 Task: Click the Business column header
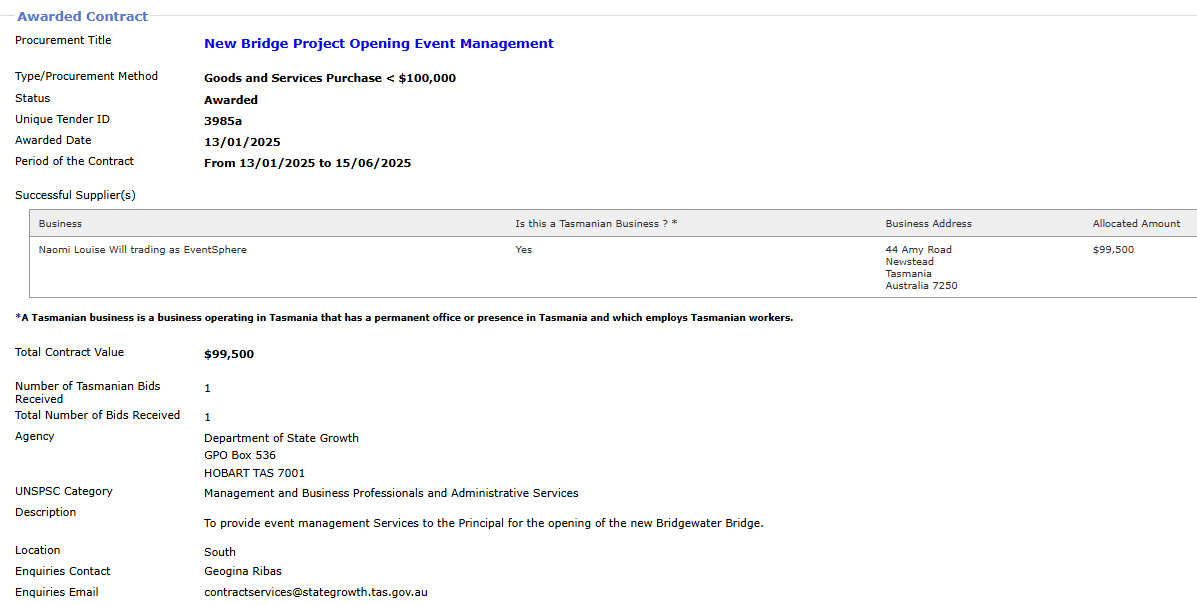[60, 224]
